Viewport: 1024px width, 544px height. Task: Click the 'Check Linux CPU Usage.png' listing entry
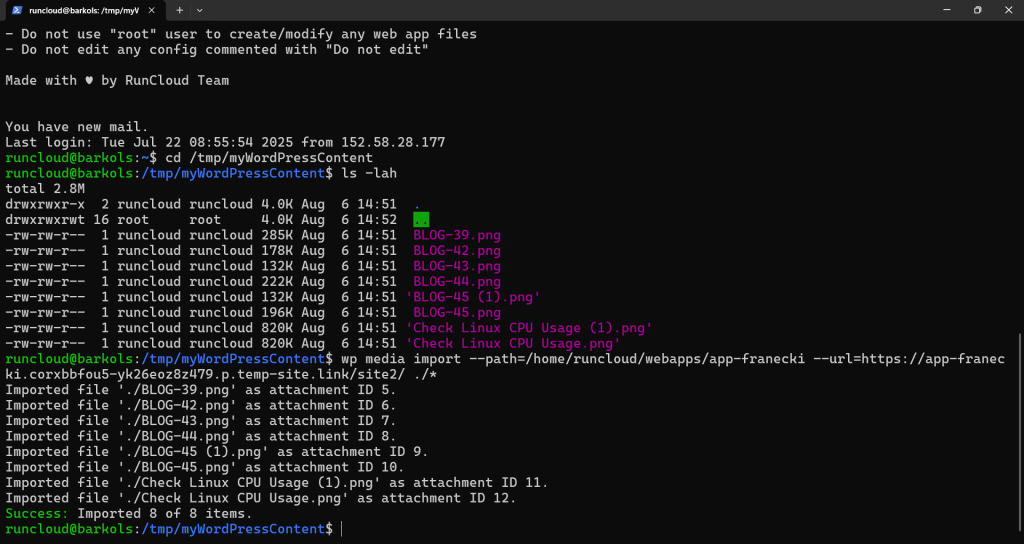[x=512, y=343]
